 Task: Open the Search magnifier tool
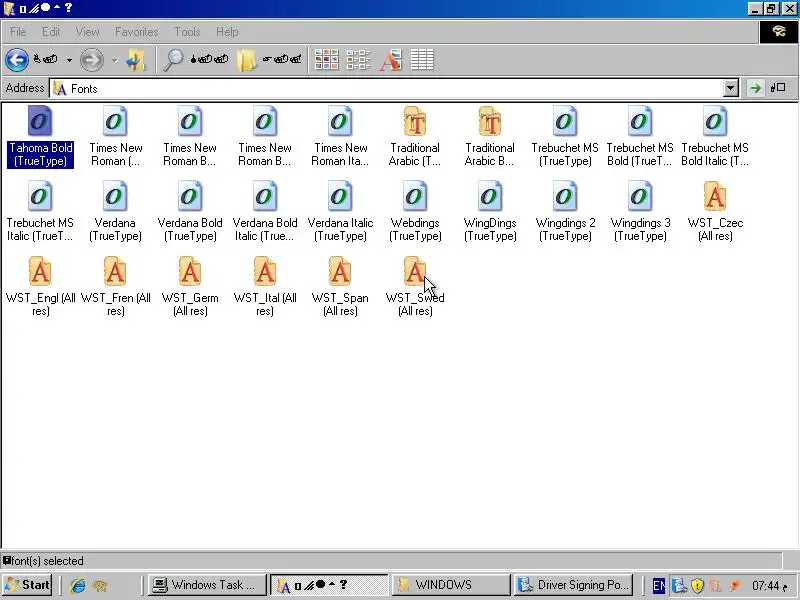[x=173, y=60]
